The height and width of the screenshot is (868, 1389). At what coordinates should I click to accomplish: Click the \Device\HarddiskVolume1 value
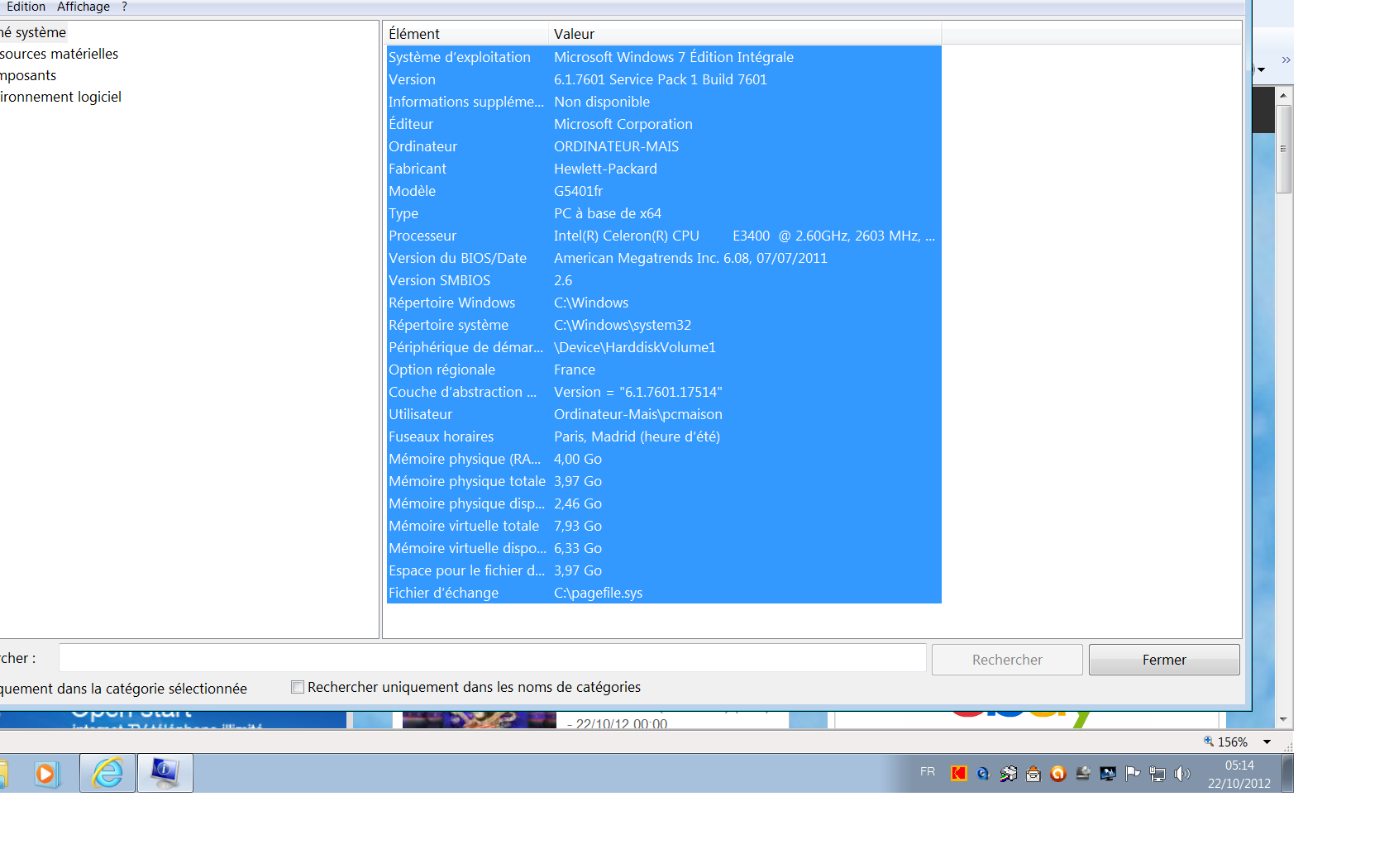tap(635, 347)
